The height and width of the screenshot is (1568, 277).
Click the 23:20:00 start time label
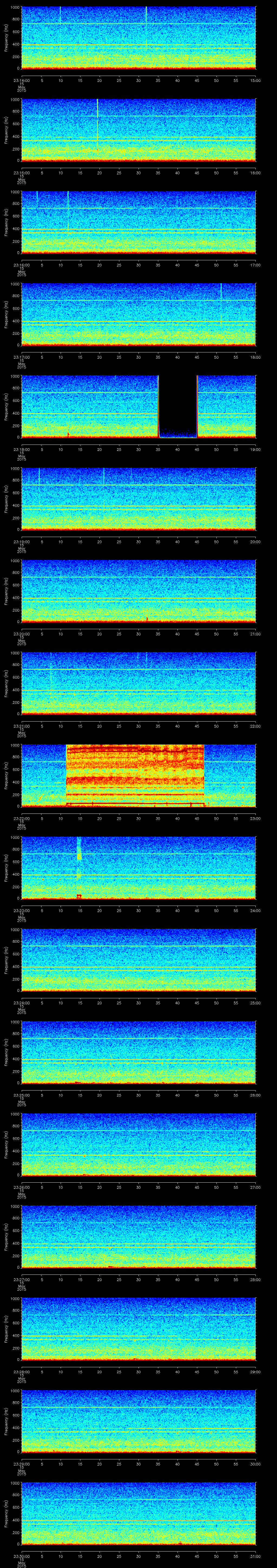pos(21,634)
